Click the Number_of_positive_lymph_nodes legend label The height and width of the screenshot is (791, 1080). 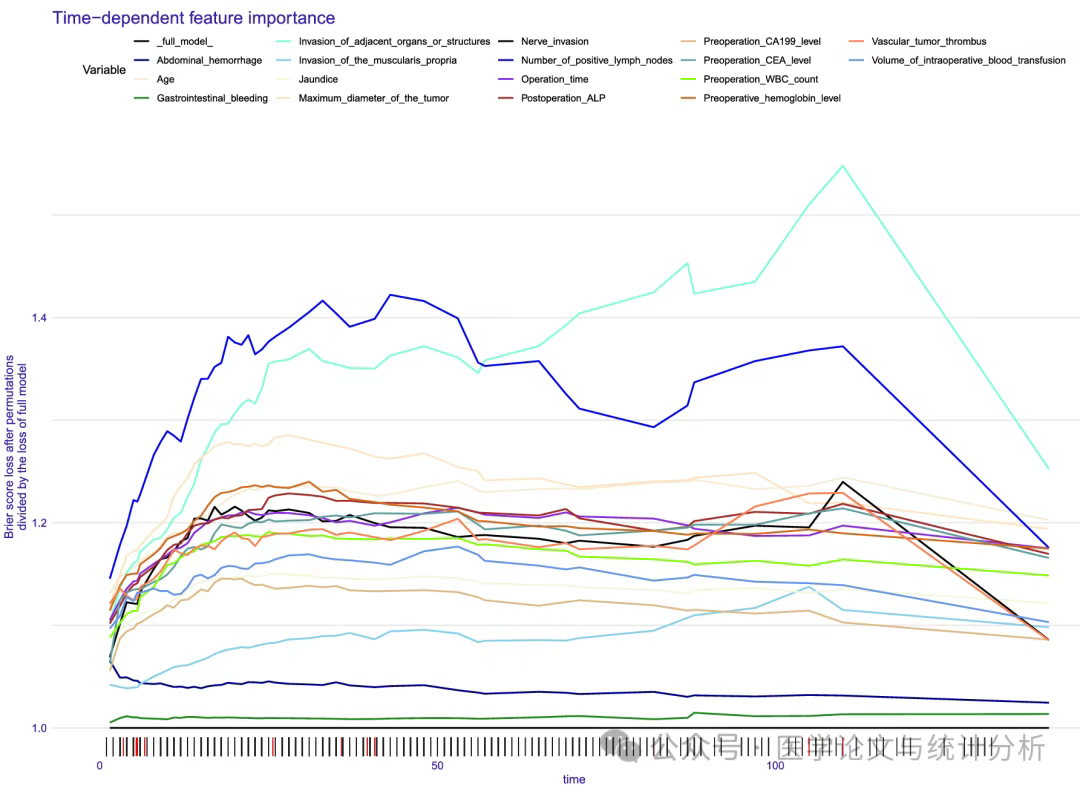click(x=596, y=61)
